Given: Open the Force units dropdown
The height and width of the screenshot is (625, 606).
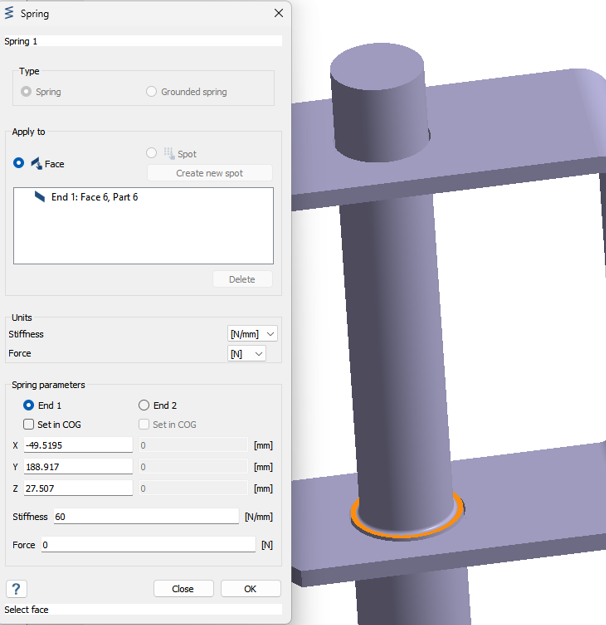Looking at the screenshot, I should point(247,354).
